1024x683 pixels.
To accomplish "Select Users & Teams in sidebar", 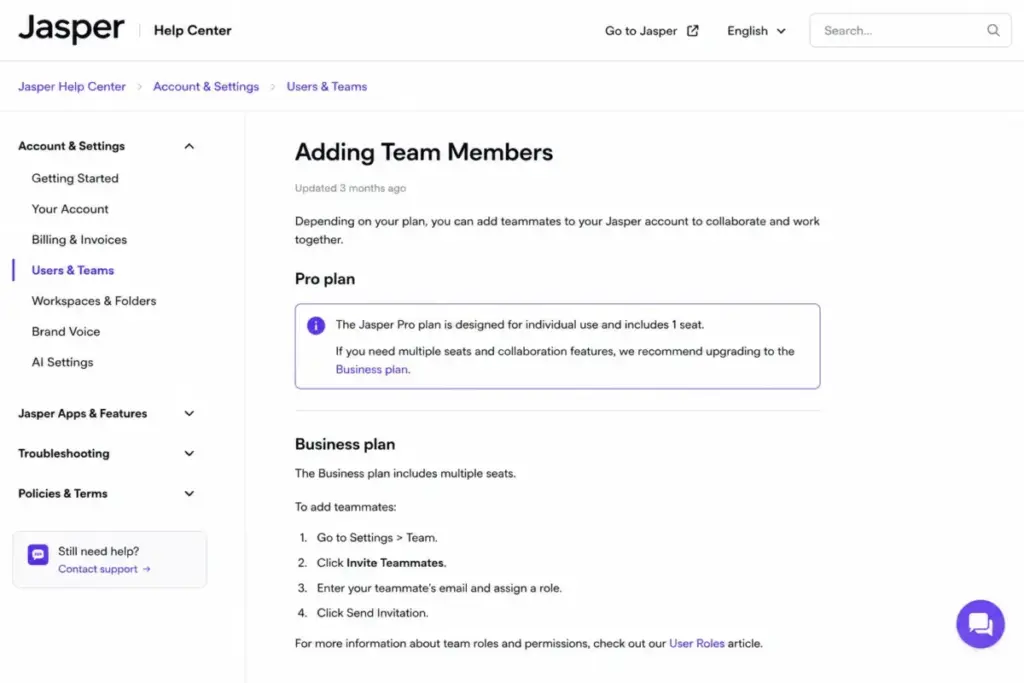I will pyautogui.click(x=72, y=270).
